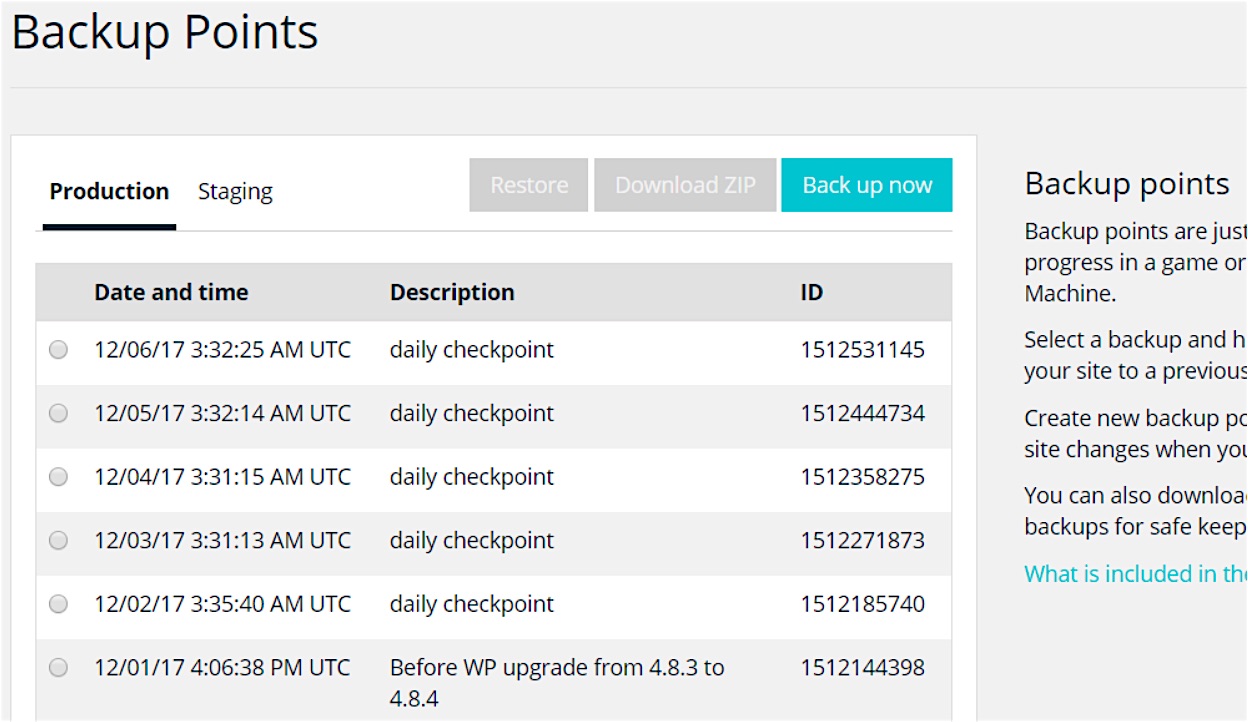Click backup ID 1512185740
This screenshot has height=722, width=1248.
pos(862,604)
